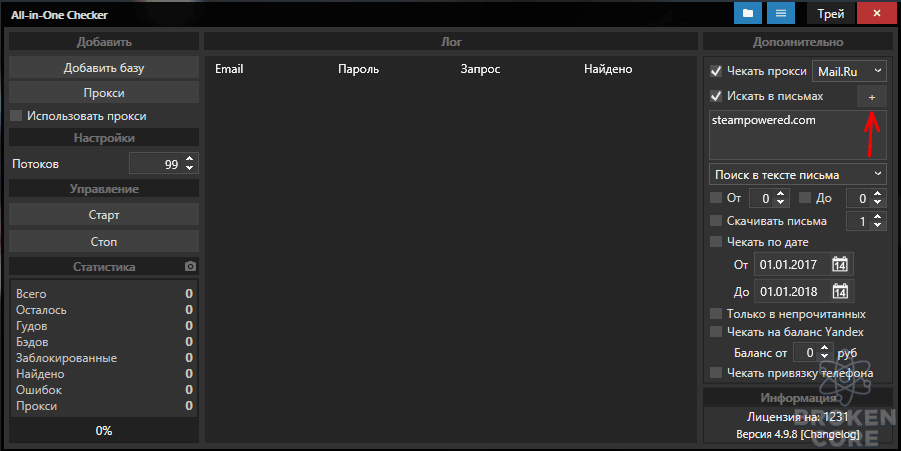Decrease Потоков thread count

[190, 168]
